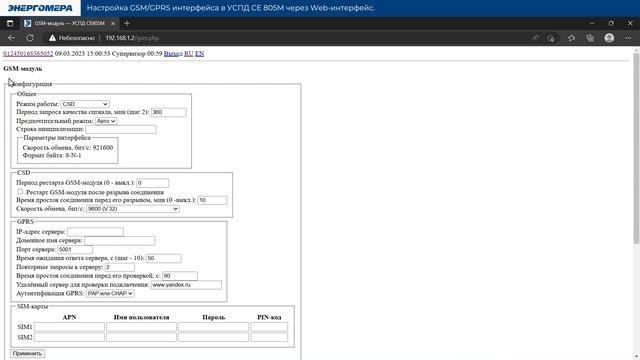Screen dimensions: 640x360
Task: Click the connection idle time before disconnect field
Action: click(x=213, y=200)
